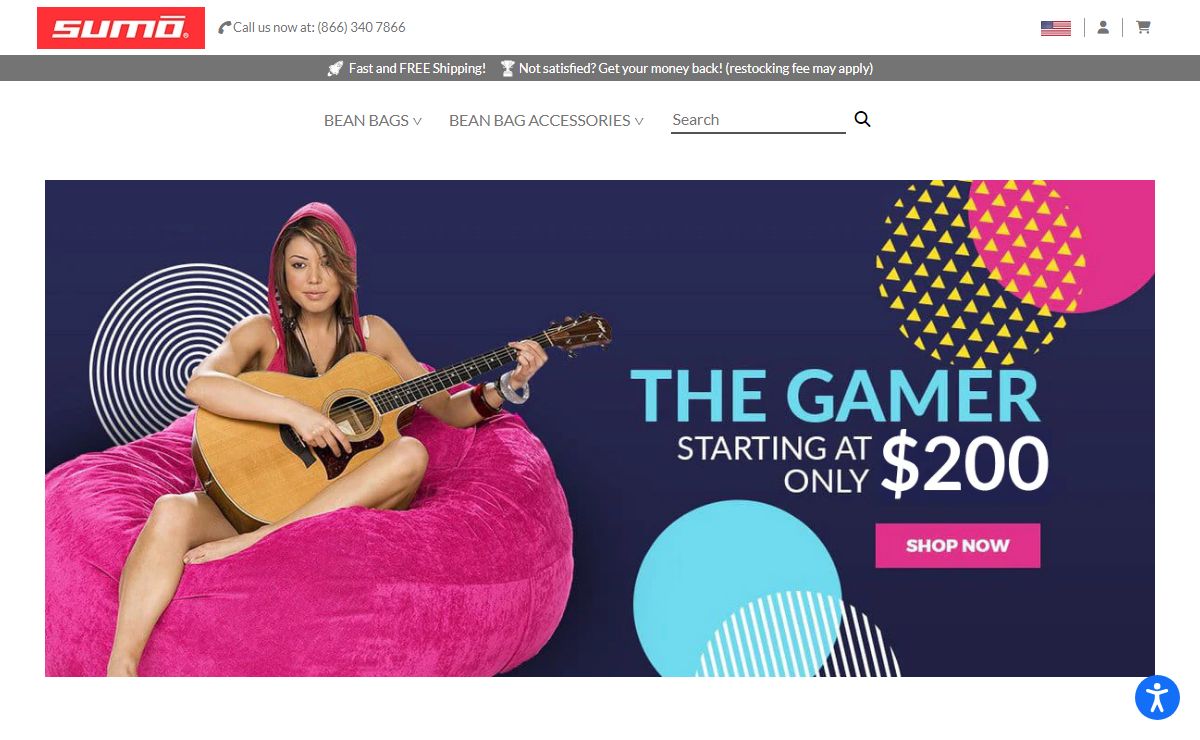The height and width of the screenshot is (740, 1200).
Task: Click the phone handset icon
Action: [x=224, y=28]
